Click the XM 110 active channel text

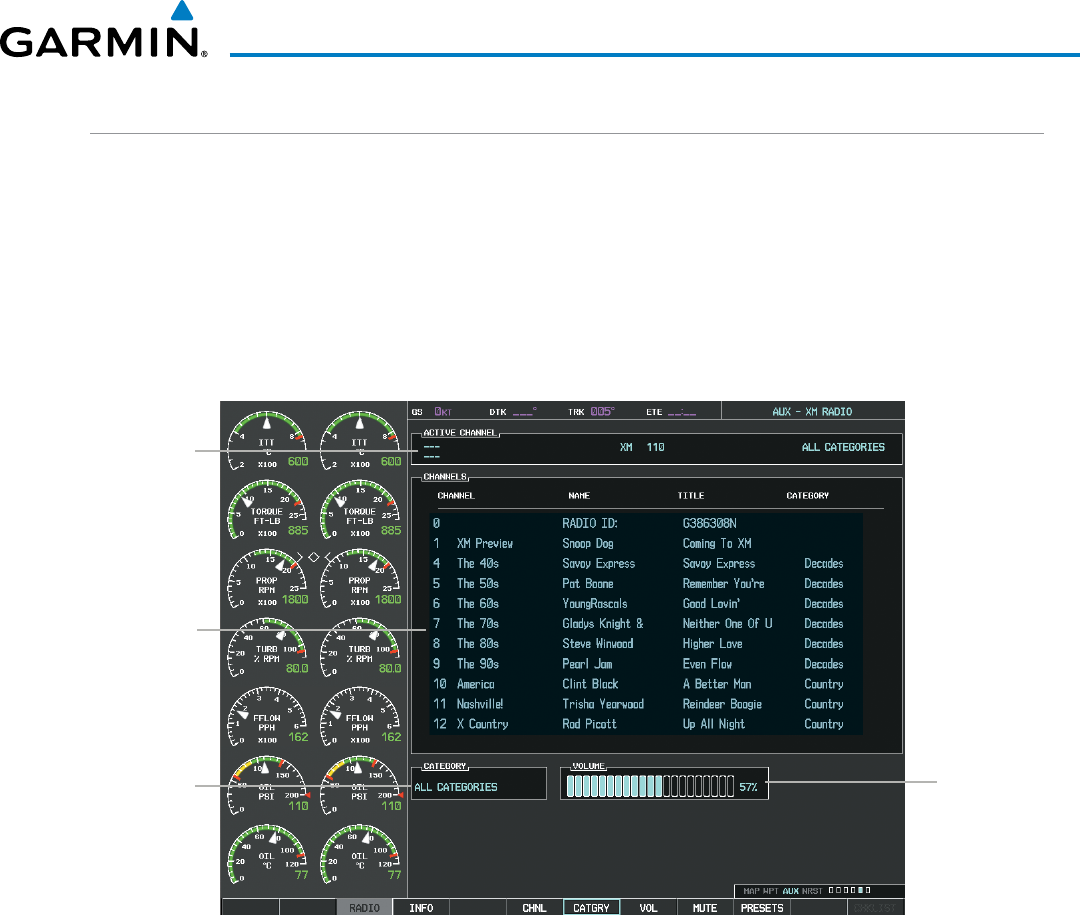[x=642, y=447]
